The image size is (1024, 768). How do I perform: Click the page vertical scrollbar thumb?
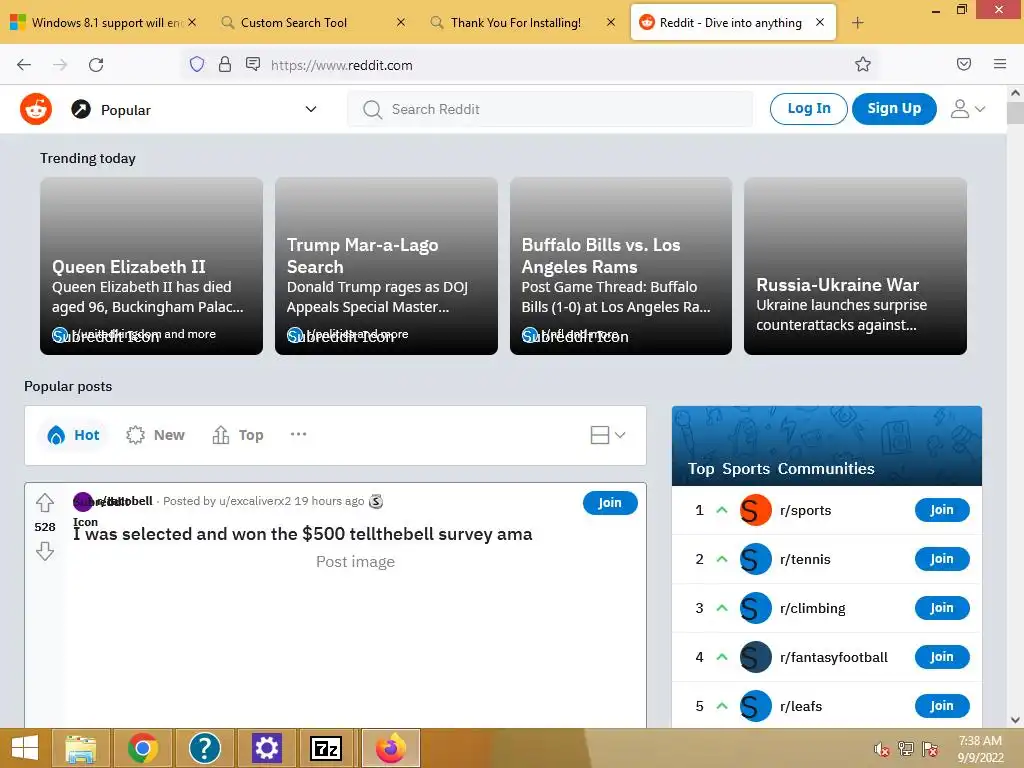pos(1015,113)
